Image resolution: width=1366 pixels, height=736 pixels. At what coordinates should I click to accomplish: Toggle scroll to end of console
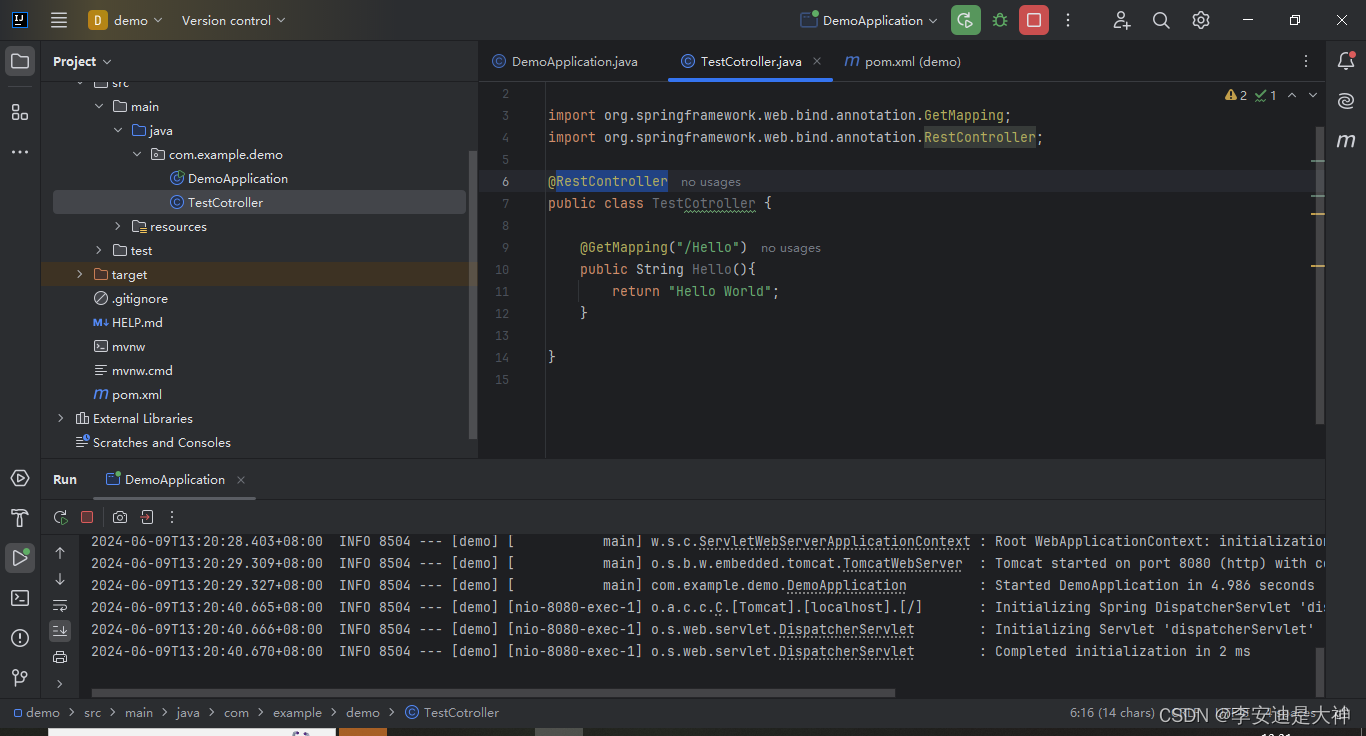(x=60, y=631)
